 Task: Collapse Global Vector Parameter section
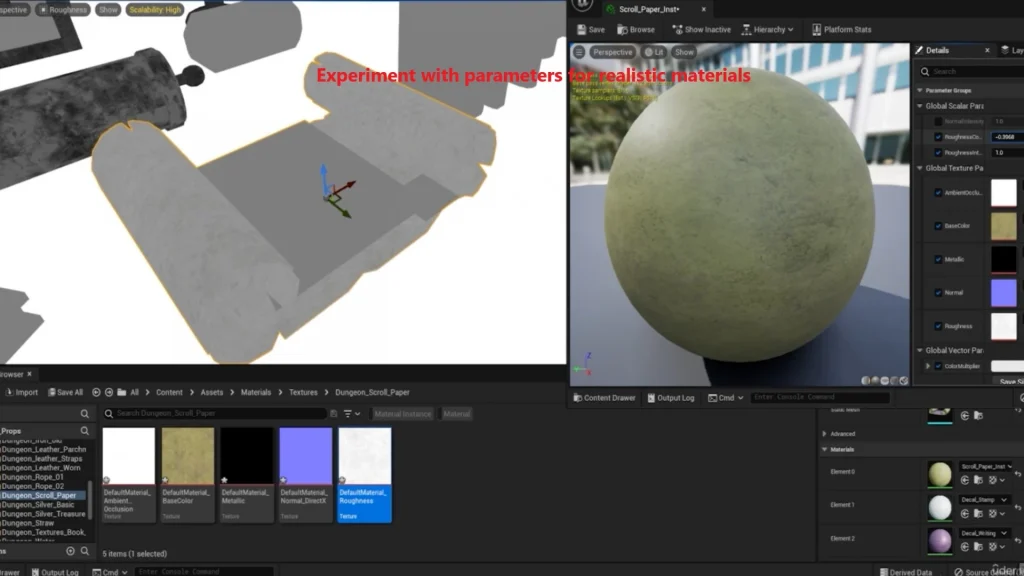point(920,351)
